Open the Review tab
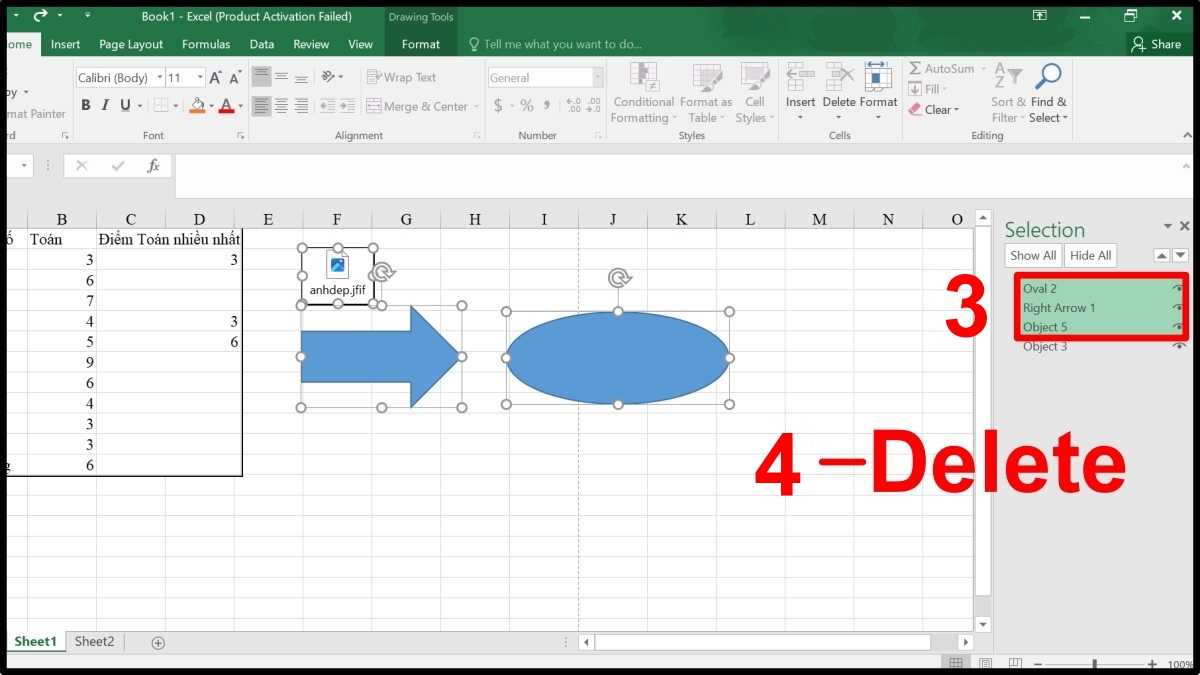Viewport: 1200px width, 675px height. 311,44
